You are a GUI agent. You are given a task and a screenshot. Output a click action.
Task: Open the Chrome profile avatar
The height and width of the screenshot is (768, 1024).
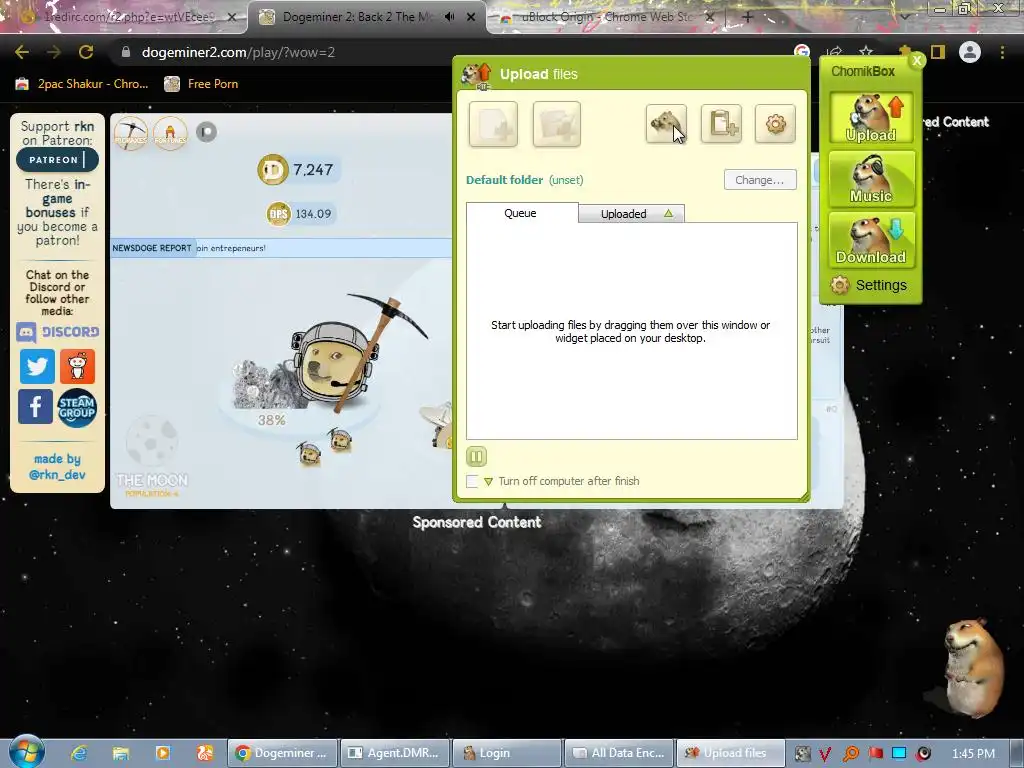970,52
